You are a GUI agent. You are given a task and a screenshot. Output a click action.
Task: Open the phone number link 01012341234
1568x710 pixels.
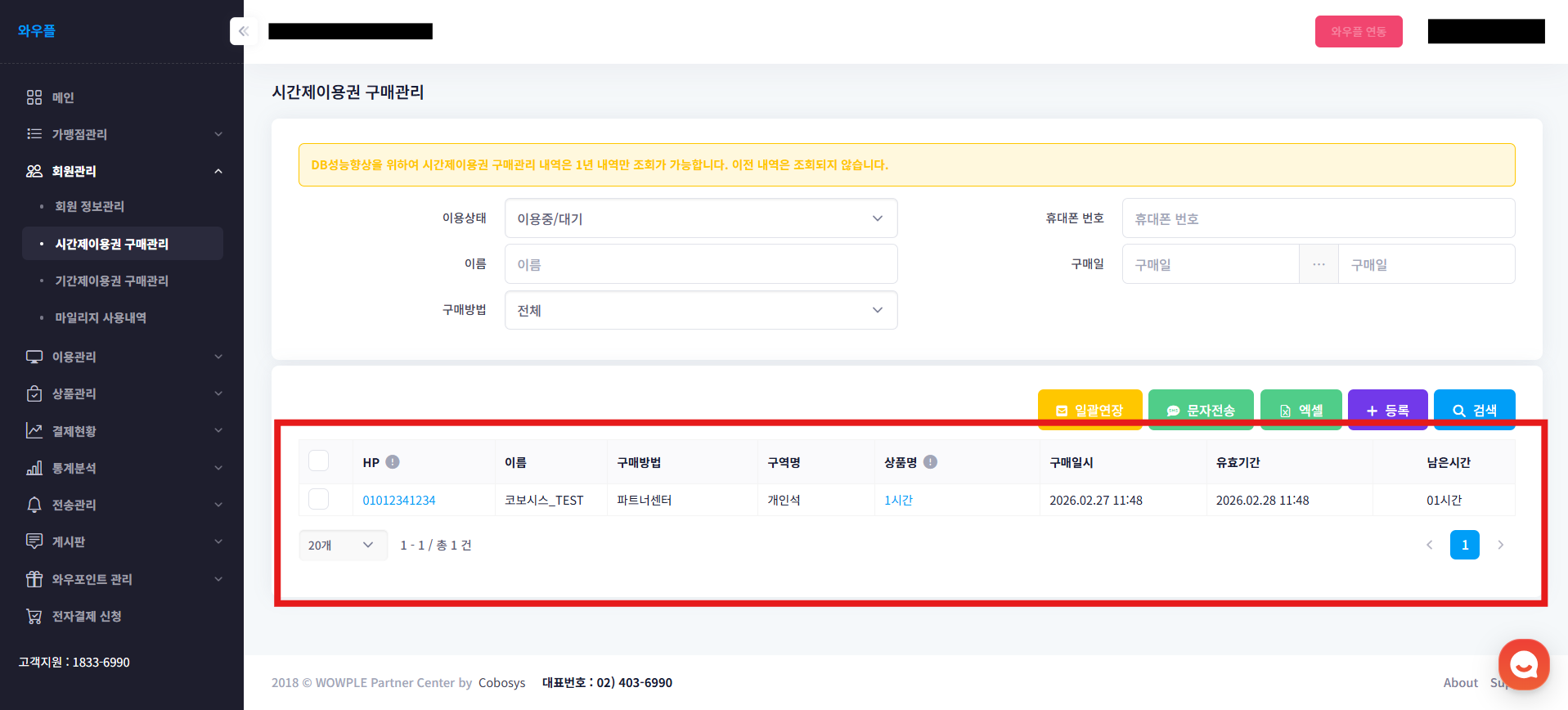coord(399,500)
